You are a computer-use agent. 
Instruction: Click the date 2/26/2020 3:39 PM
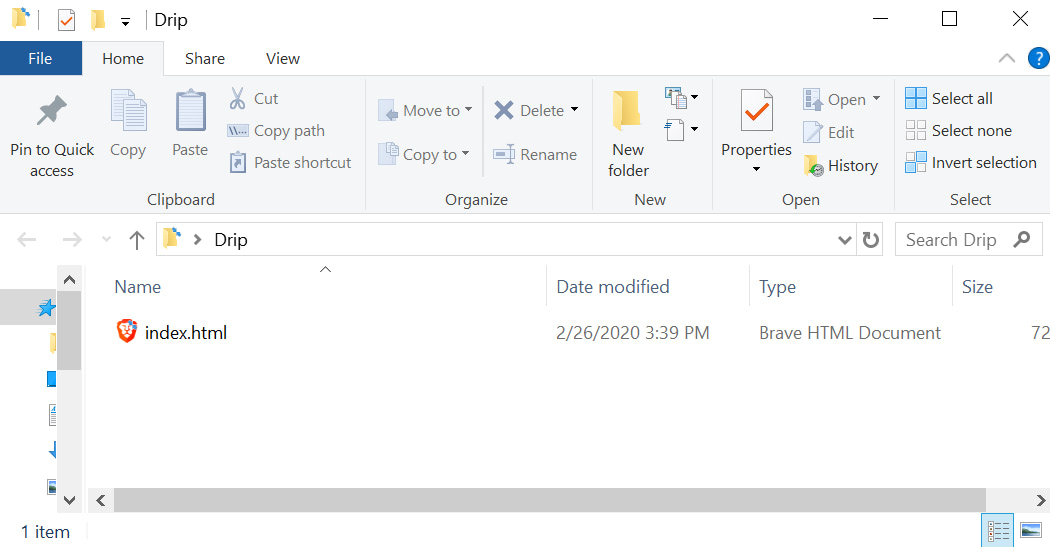point(632,333)
